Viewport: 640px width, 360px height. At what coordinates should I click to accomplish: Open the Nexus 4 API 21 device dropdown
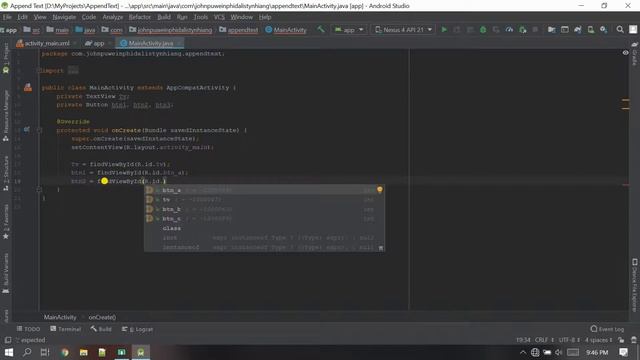[403, 30]
